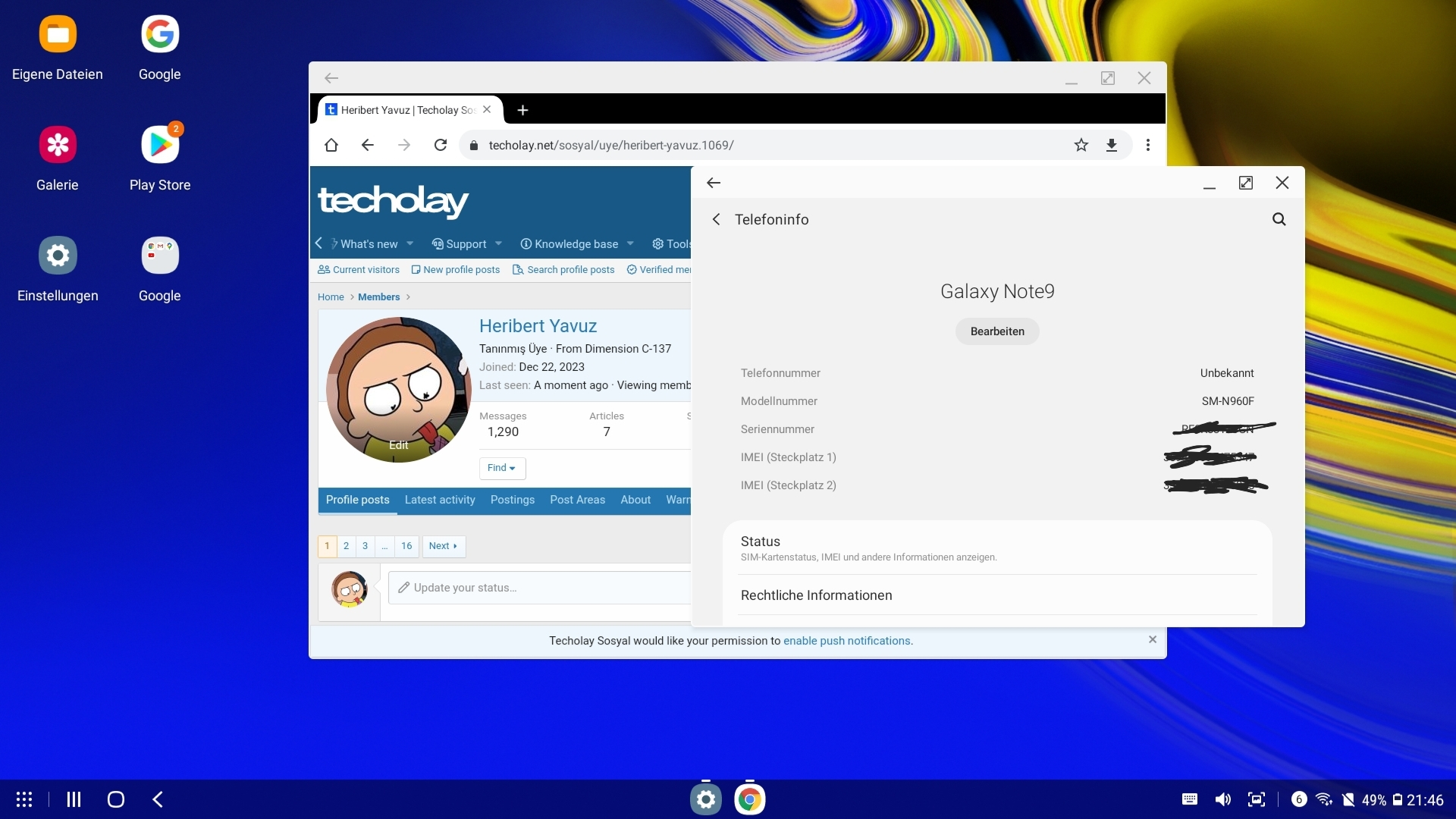The image size is (1456, 819).
Task: Go to page 2 of posts
Action: click(x=346, y=546)
